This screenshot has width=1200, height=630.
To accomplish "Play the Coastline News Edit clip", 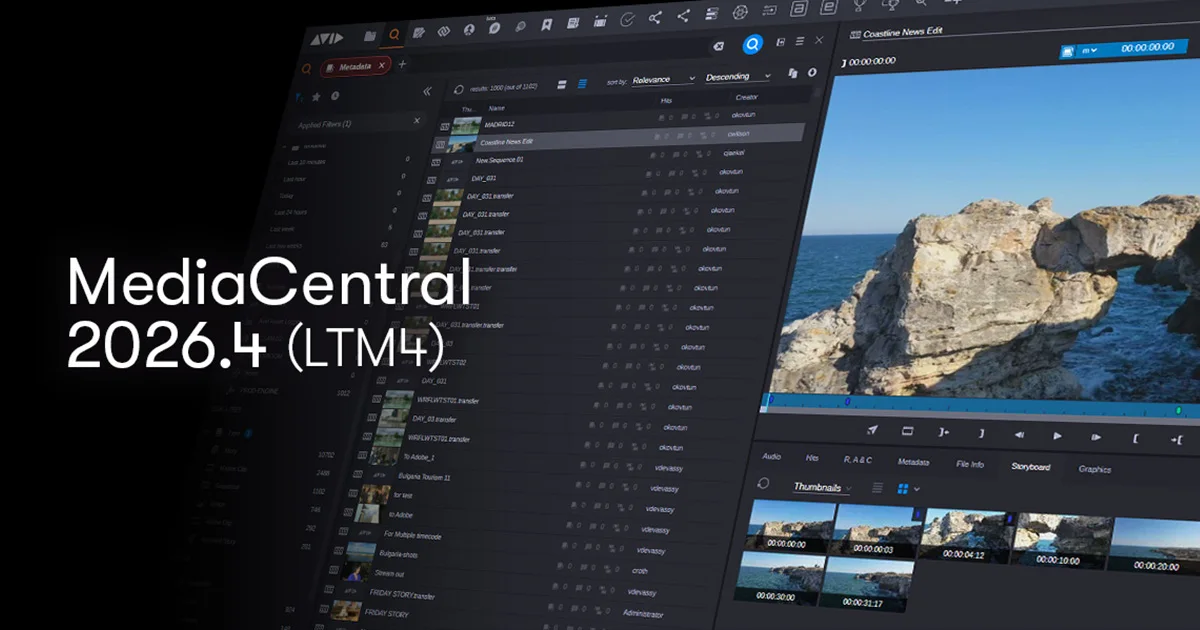I will click(x=1057, y=435).
